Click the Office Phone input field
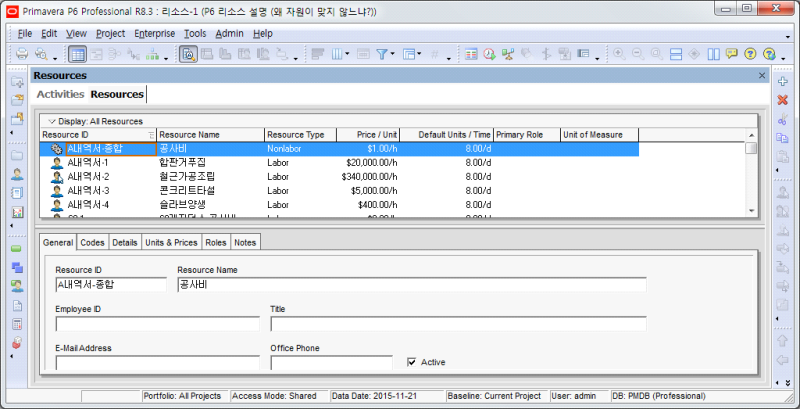800x409 pixels. [331, 363]
